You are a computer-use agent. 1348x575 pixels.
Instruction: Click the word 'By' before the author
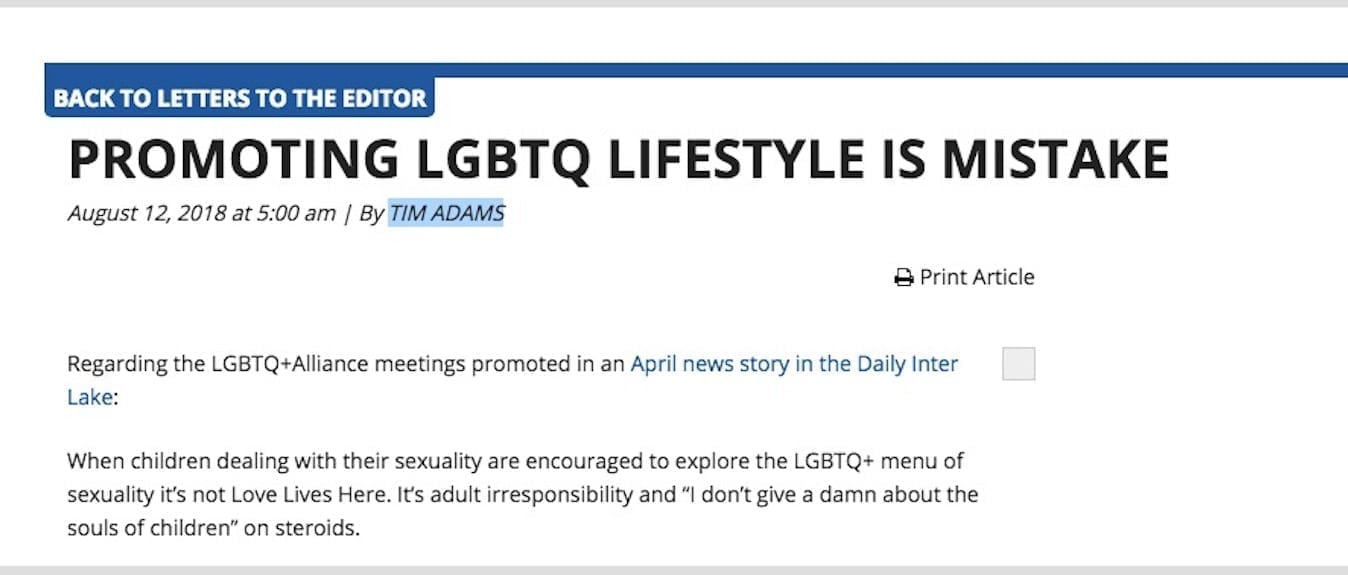[x=371, y=213]
